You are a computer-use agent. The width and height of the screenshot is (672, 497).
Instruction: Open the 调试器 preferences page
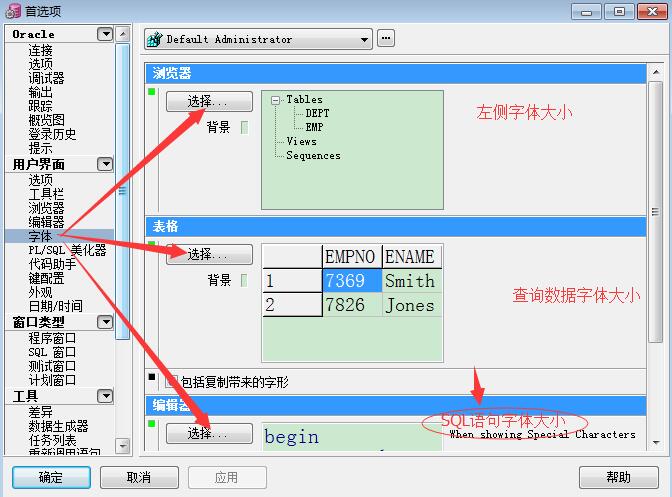coord(46,78)
